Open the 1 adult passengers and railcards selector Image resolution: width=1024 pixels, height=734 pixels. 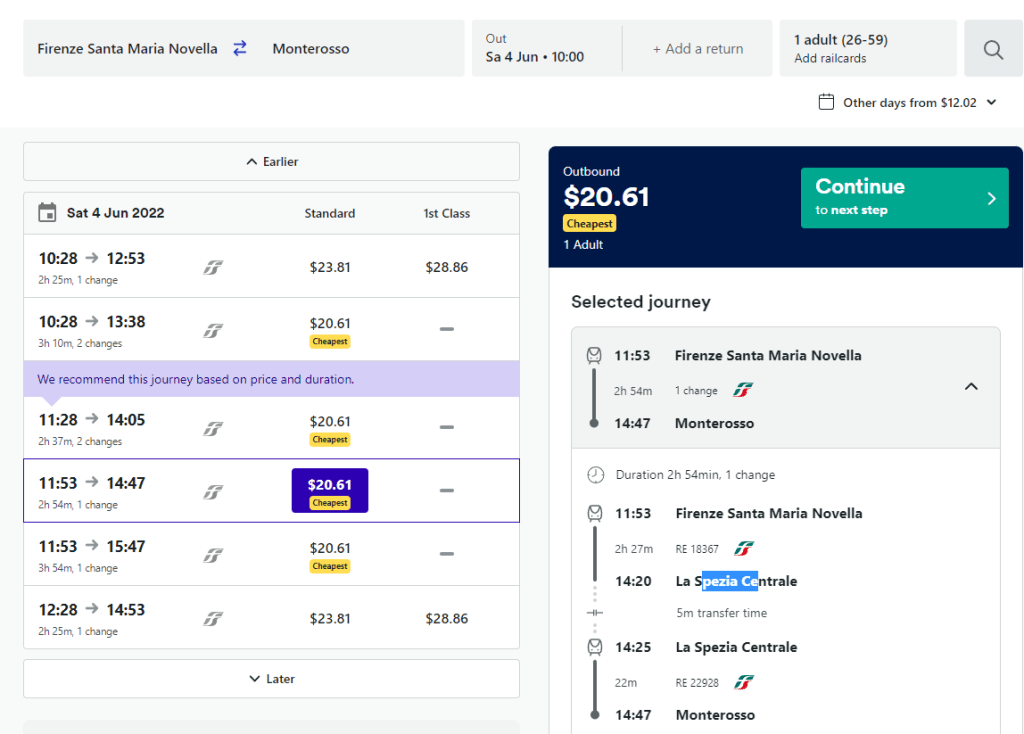867,48
